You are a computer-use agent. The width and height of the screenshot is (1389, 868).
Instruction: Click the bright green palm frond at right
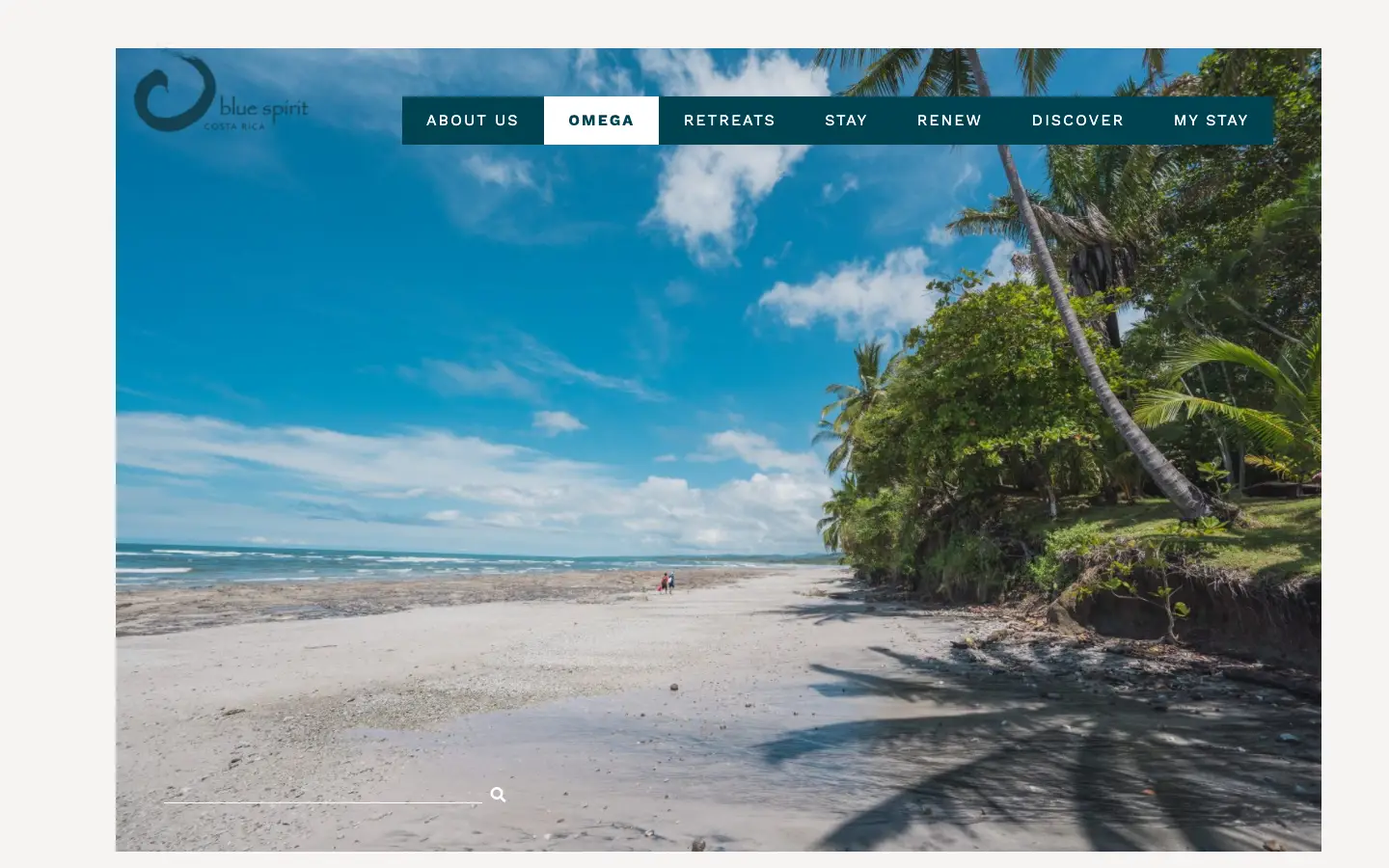[x=1225, y=395]
